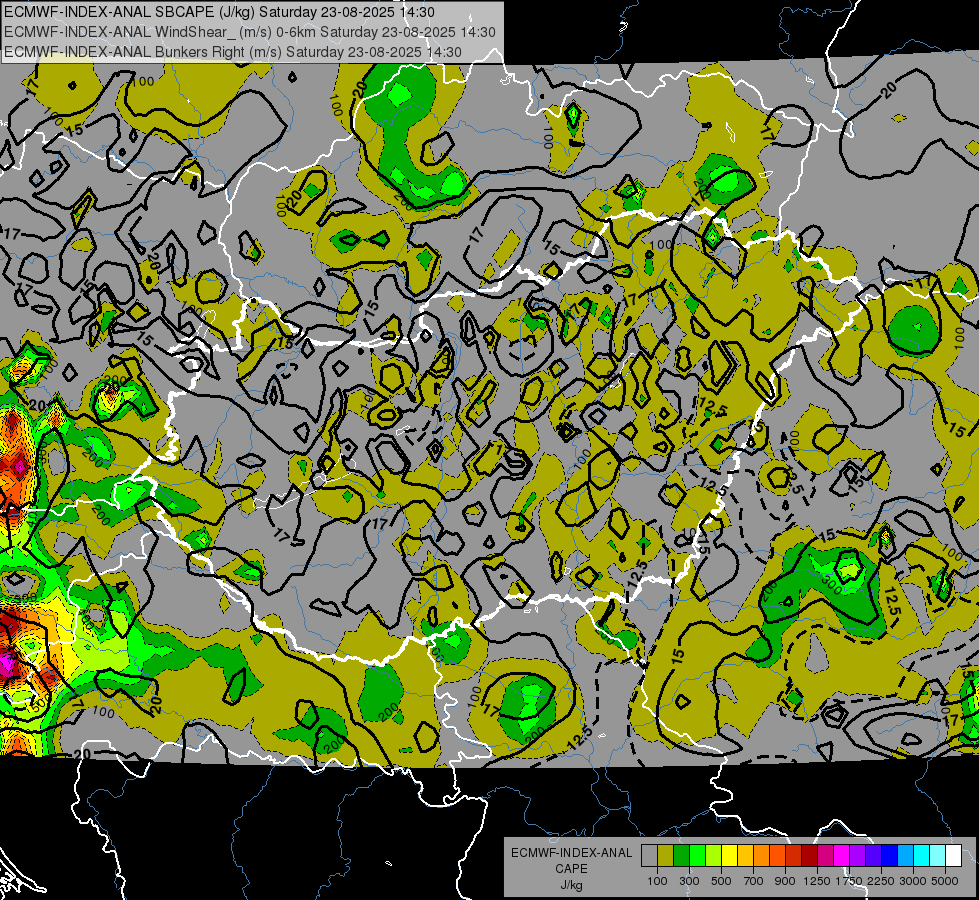
Task: Click the 1250 tick label under the color bar
Action: (817, 881)
